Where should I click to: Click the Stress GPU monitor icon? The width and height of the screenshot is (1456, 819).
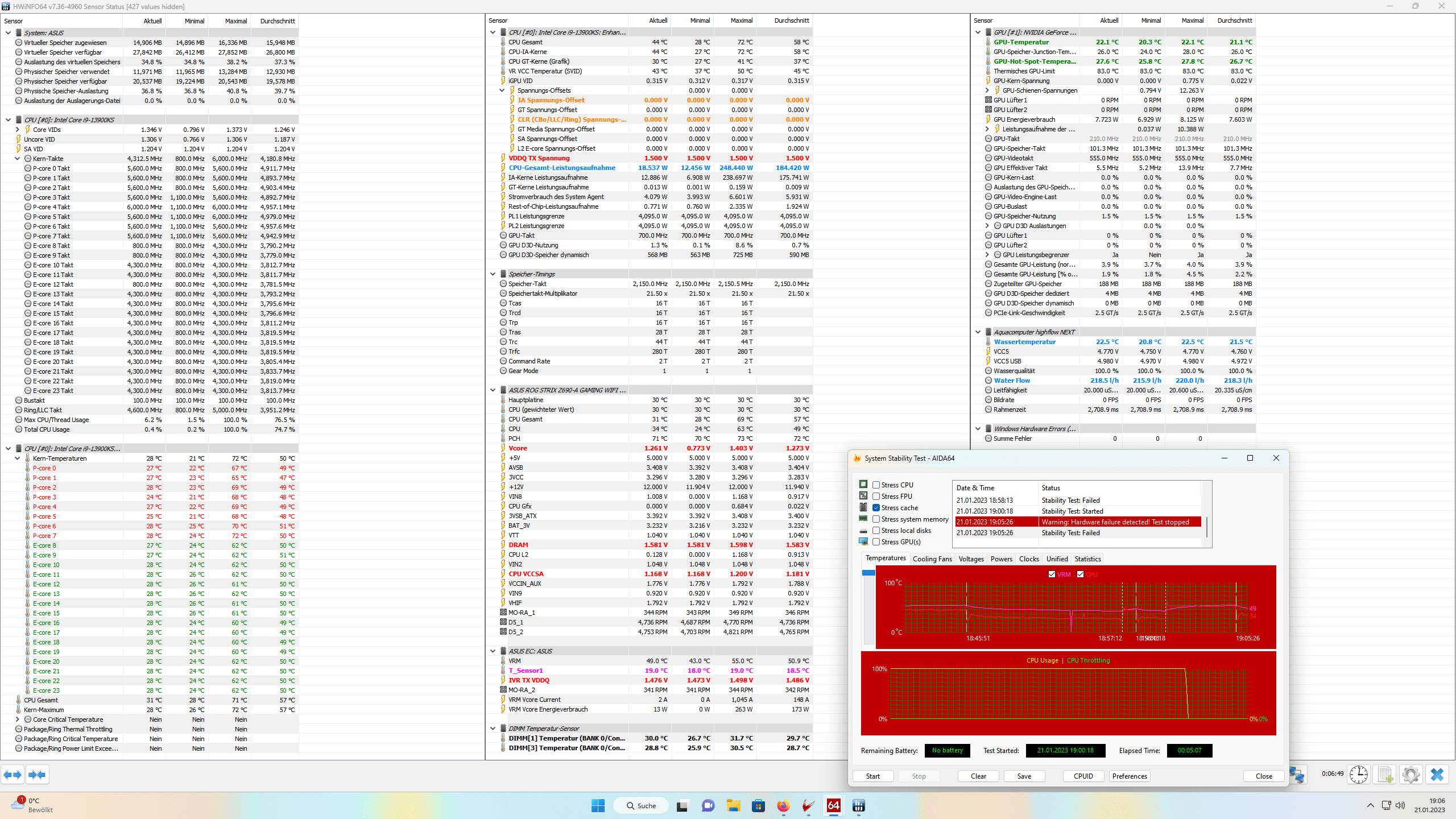863,542
